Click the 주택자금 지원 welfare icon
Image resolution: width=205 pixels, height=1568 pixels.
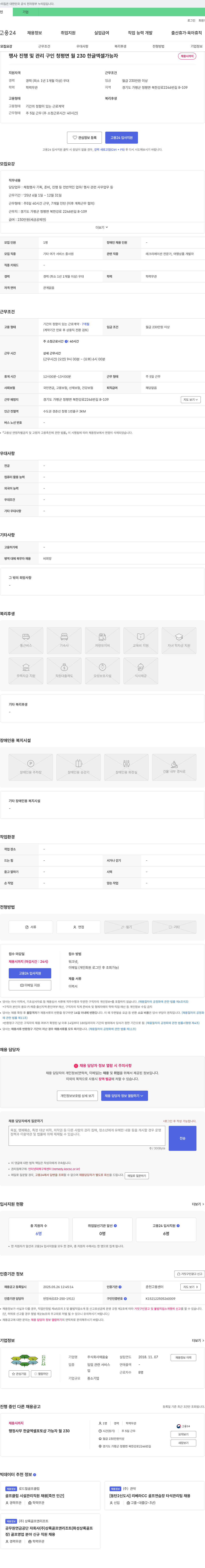point(26,671)
